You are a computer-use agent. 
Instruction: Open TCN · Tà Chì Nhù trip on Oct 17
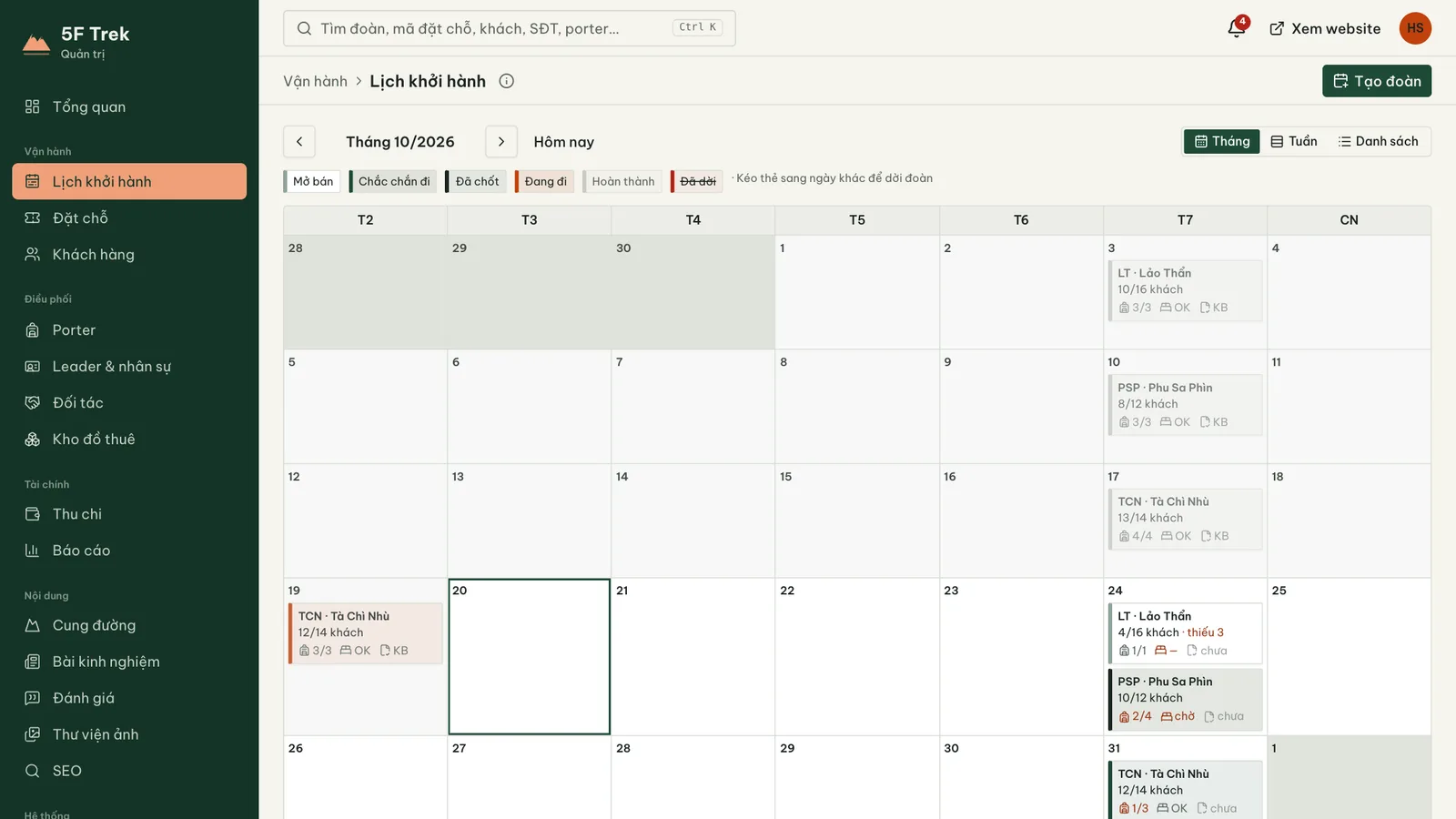click(x=1185, y=519)
